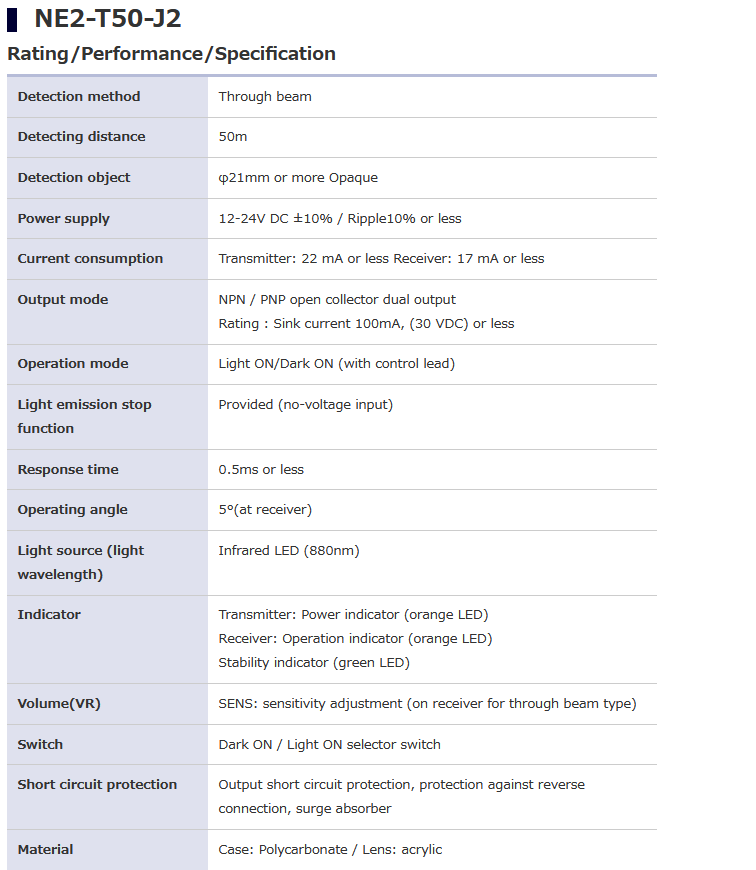
Task: Click the Material row label
Action: coord(45,850)
